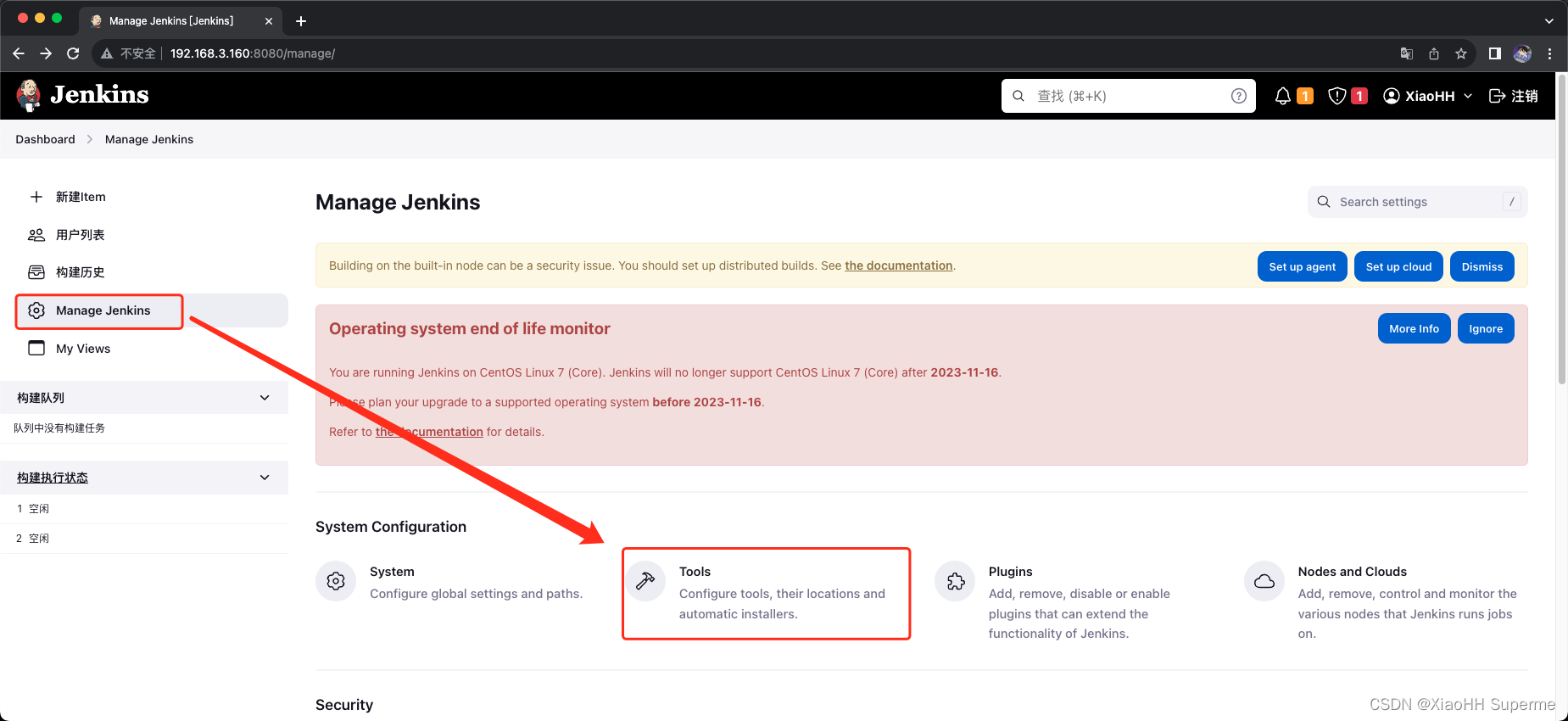Screen dimensions: 1568x721
Task: Click Manage Jenkins breadcrumb item
Action: (149, 139)
